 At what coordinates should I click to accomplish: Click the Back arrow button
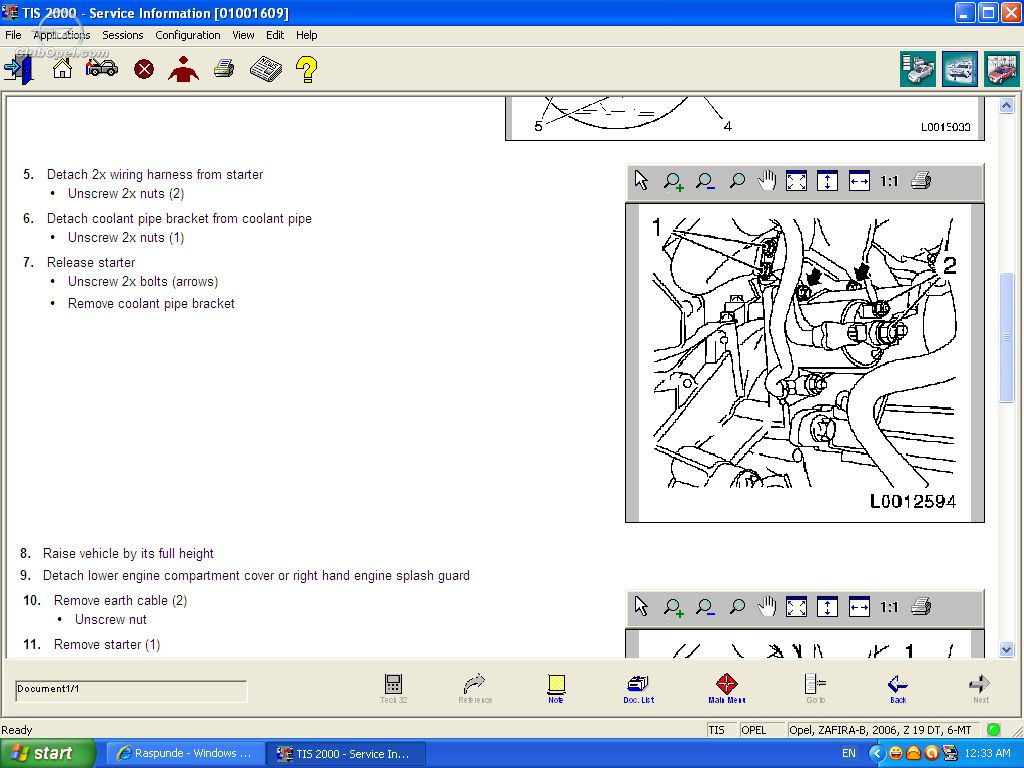coord(898,688)
